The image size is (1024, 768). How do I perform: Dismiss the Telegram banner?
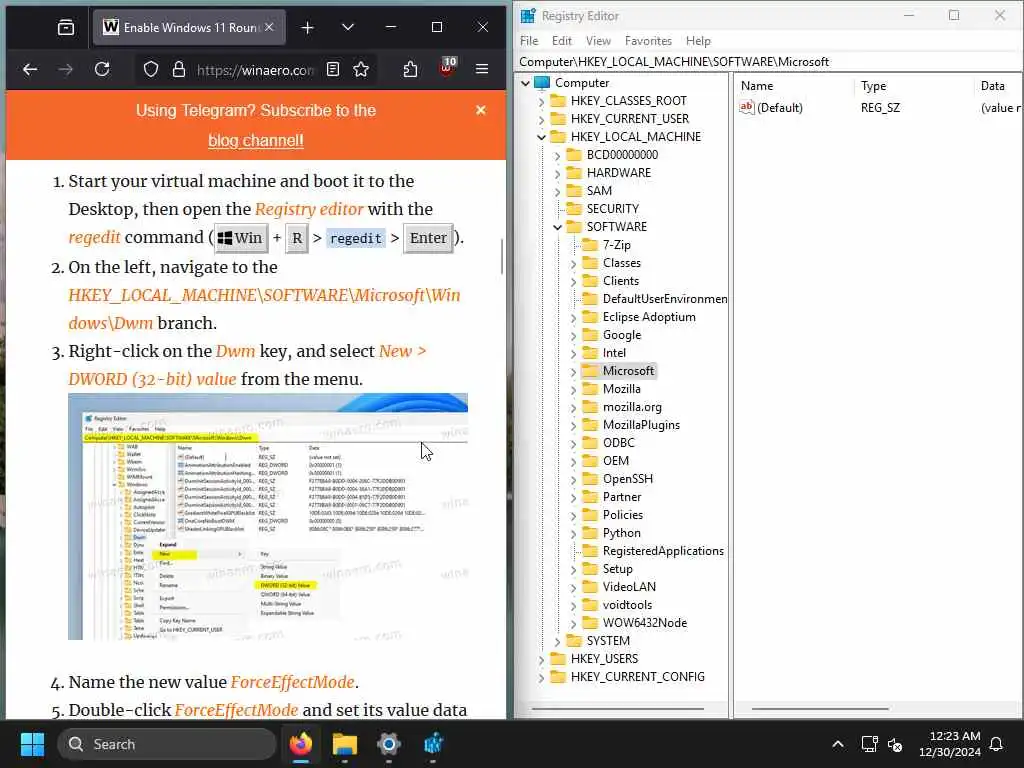pos(481,110)
